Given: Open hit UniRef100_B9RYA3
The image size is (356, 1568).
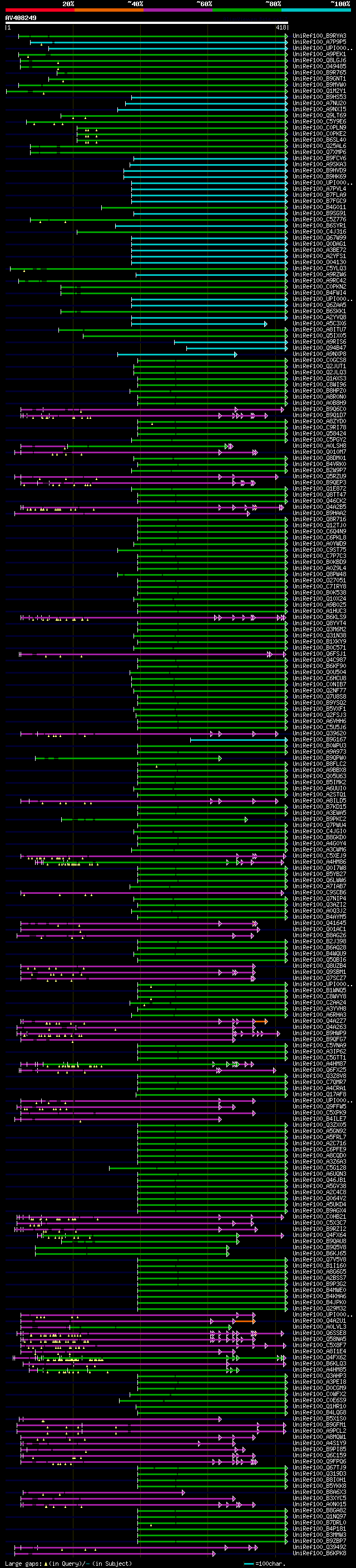Looking at the screenshot, I should [319, 36].
